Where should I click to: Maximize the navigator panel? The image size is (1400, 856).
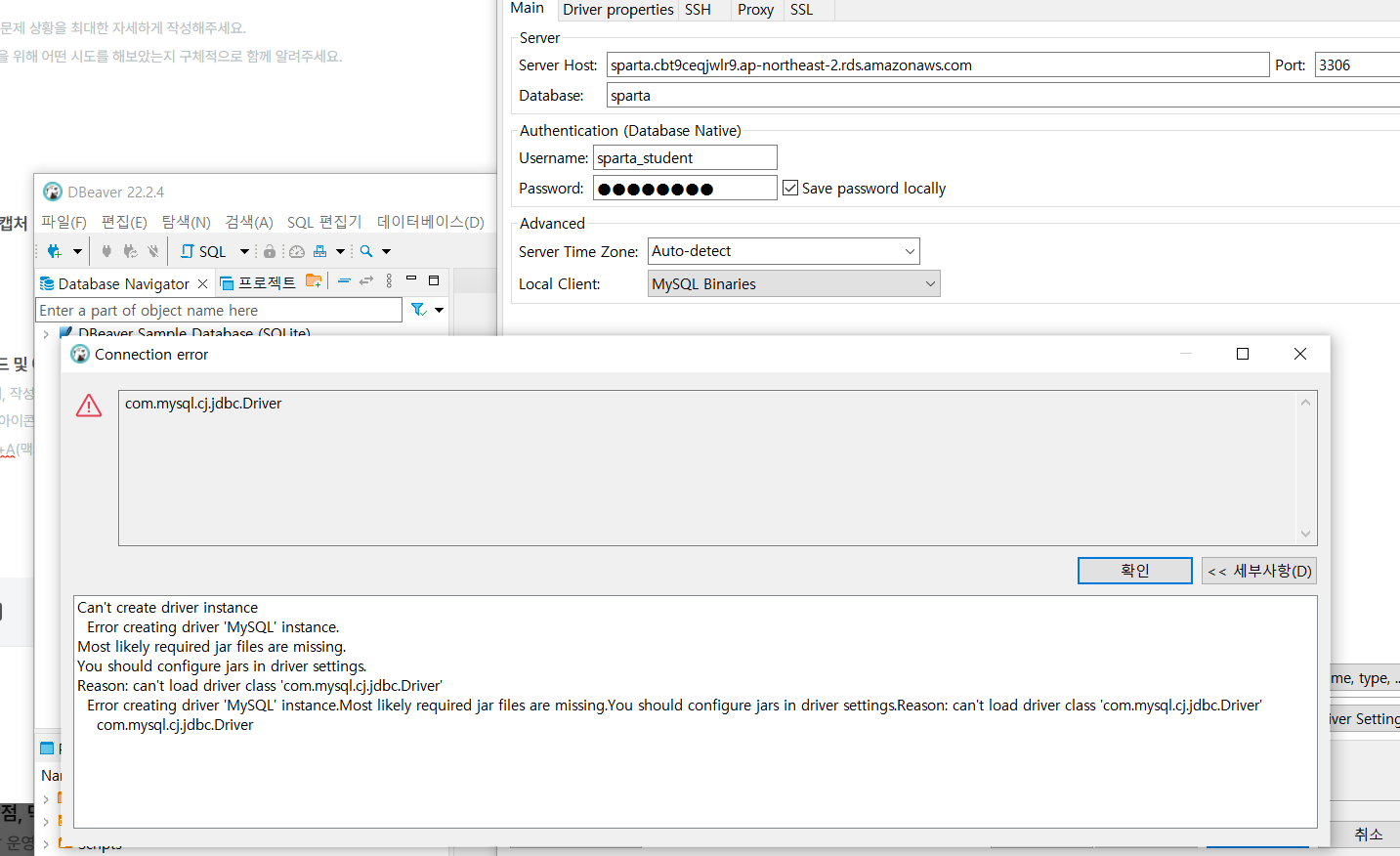coord(434,279)
